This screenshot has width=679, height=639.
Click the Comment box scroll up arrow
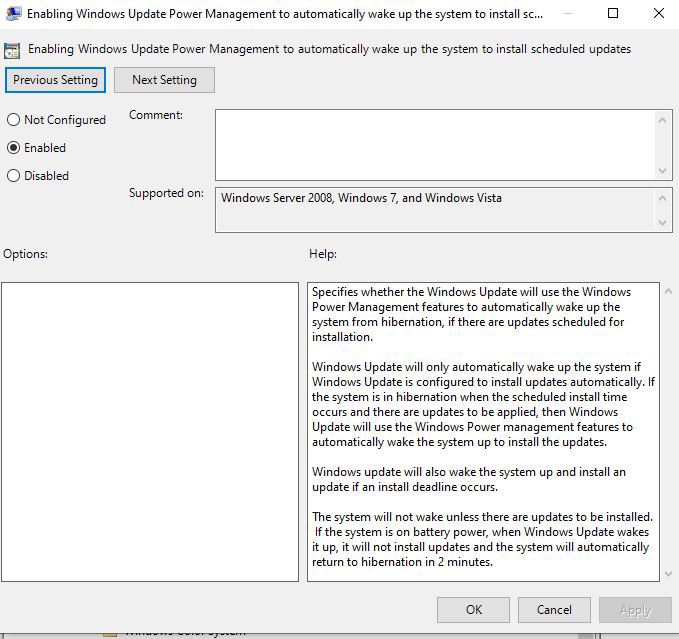point(662,120)
